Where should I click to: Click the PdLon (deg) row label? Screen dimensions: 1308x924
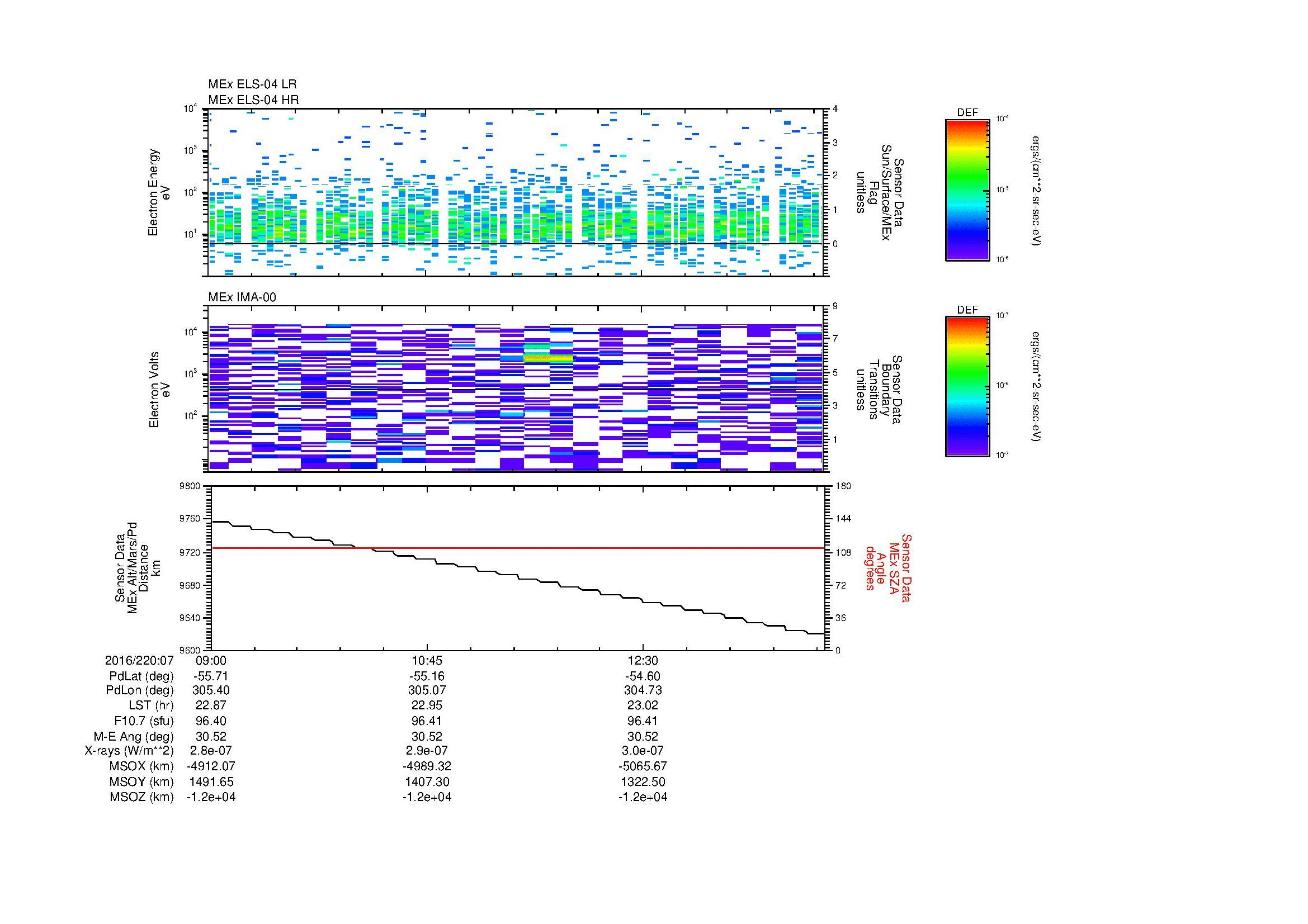tap(141, 690)
